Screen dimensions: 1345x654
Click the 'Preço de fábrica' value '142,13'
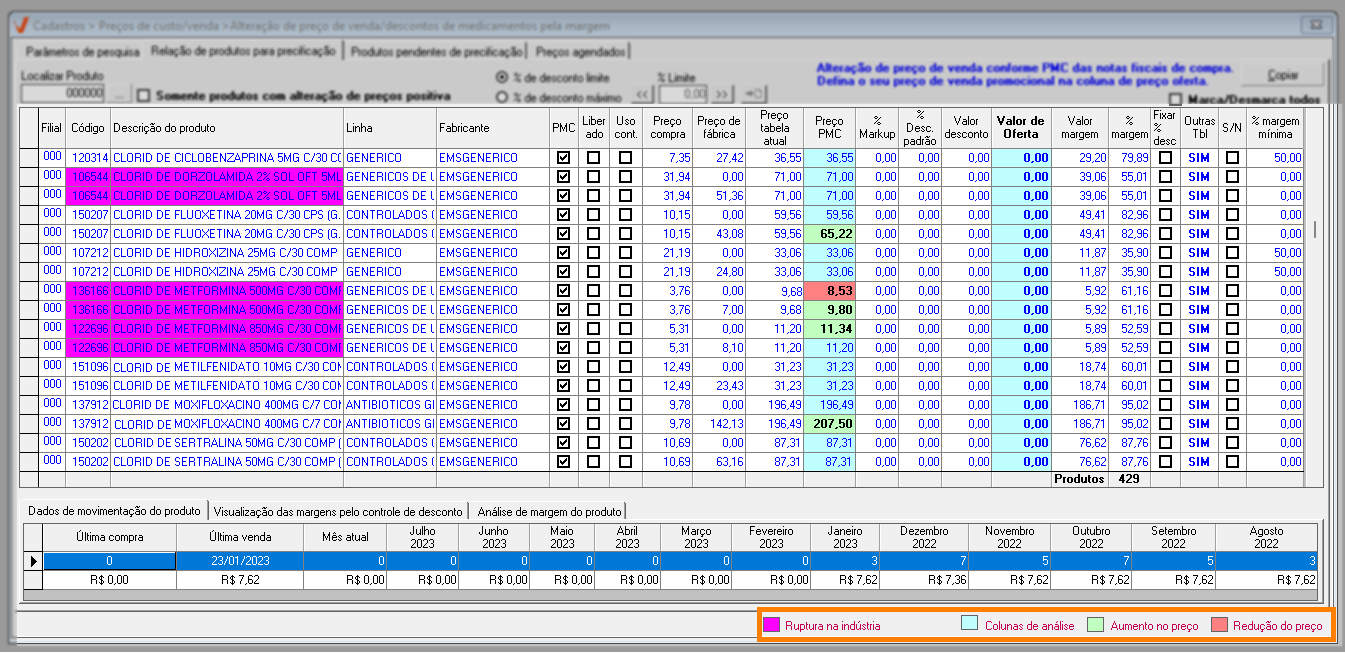coord(720,424)
